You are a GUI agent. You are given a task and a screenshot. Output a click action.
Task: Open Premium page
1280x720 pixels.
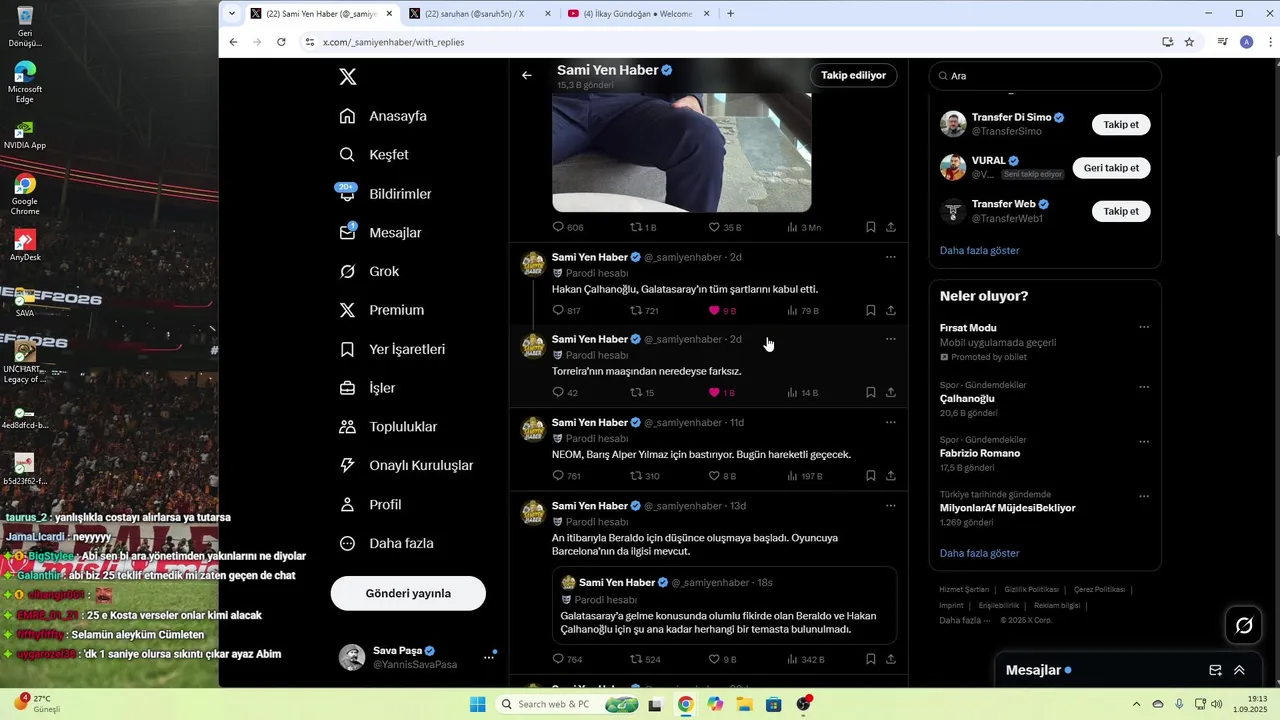pyautogui.click(x=382, y=310)
